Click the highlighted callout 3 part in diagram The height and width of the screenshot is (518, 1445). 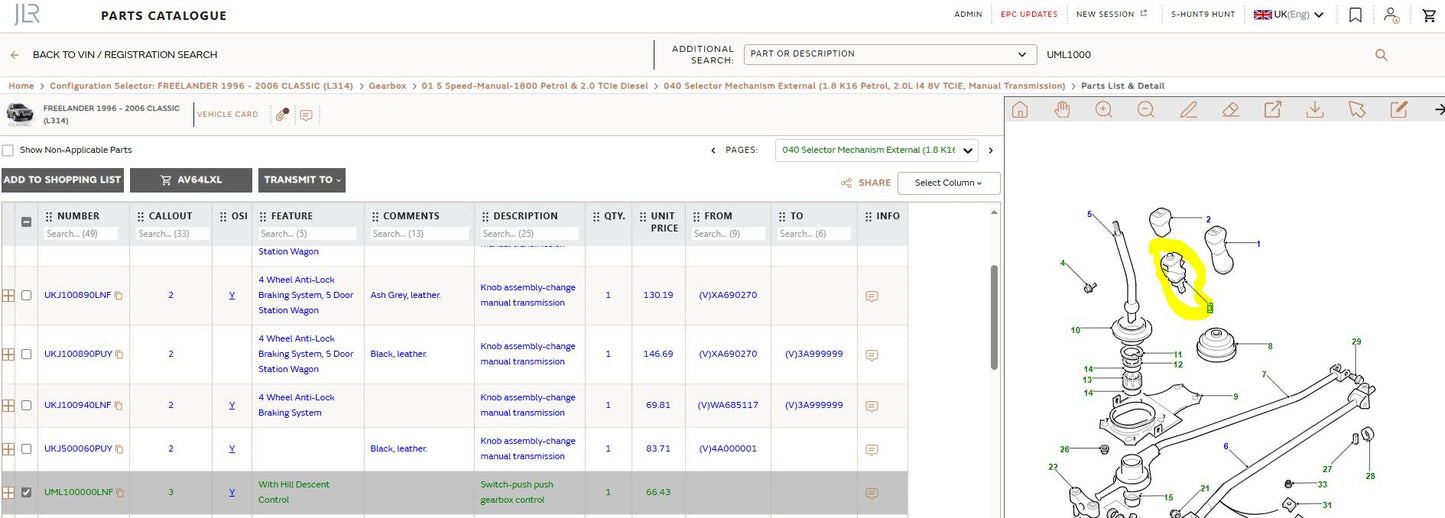click(1209, 308)
